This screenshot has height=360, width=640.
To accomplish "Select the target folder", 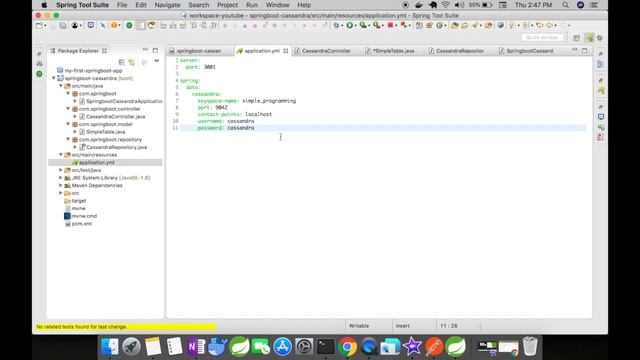I will pyautogui.click(x=79, y=201).
